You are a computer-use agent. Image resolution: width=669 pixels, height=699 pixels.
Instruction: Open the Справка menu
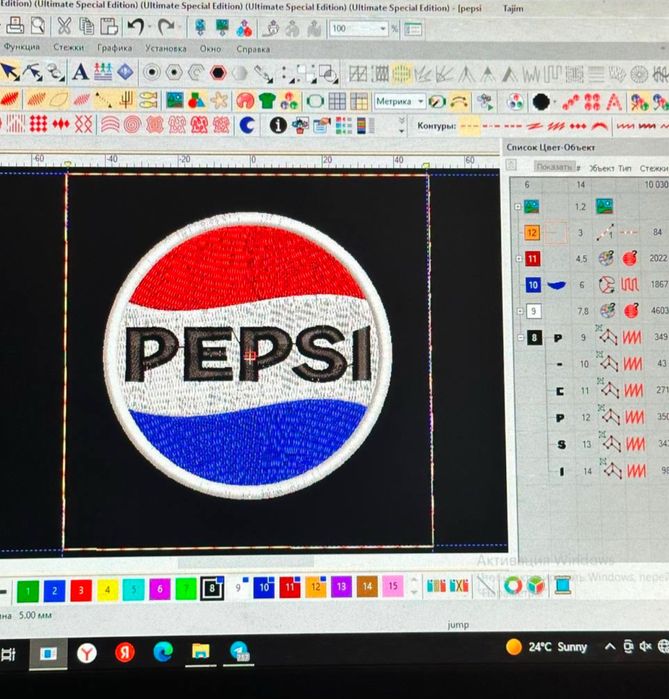coord(253,49)
